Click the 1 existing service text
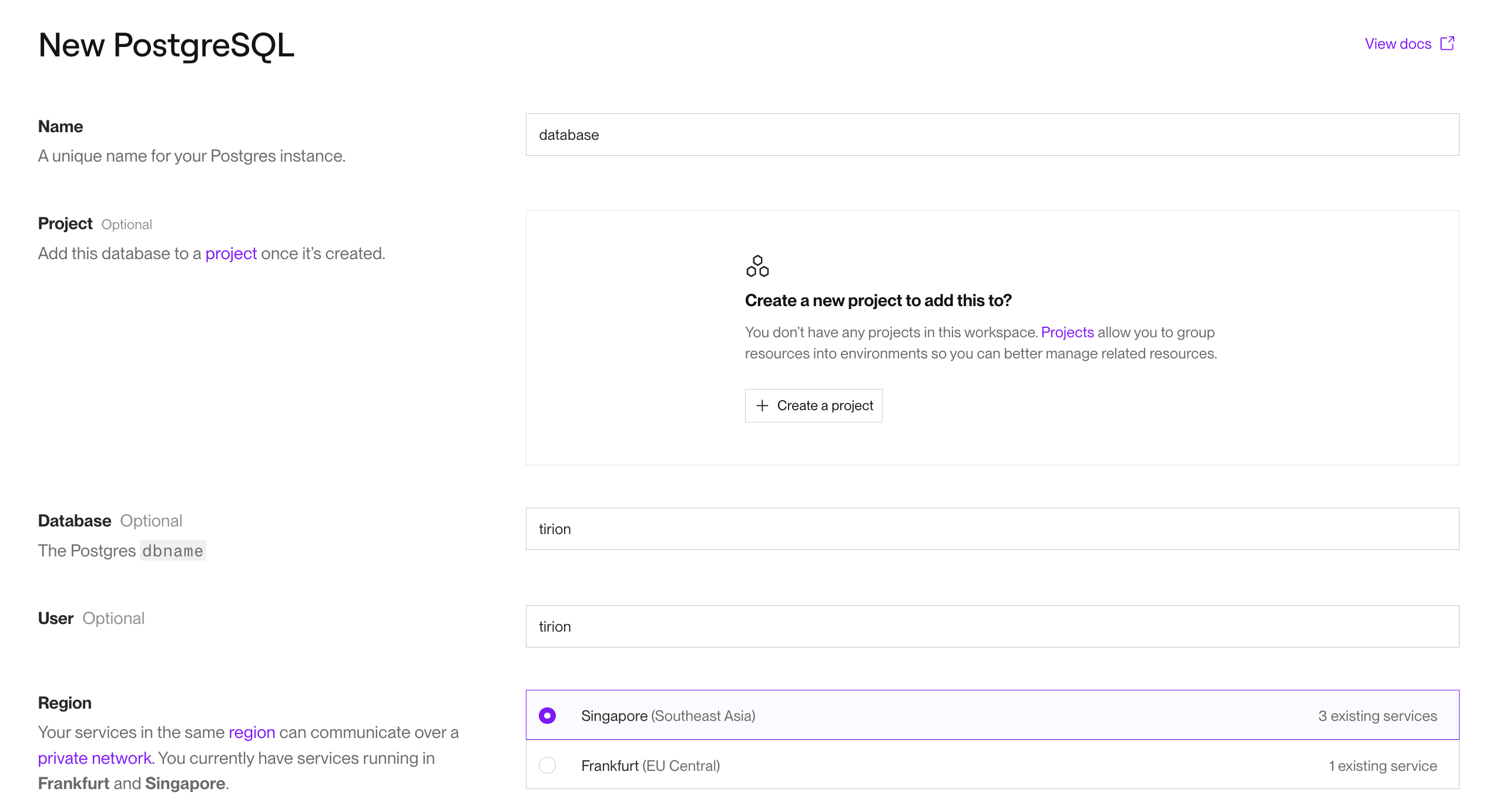This screenshot has height=812, width=1496. coord(1383,766)
